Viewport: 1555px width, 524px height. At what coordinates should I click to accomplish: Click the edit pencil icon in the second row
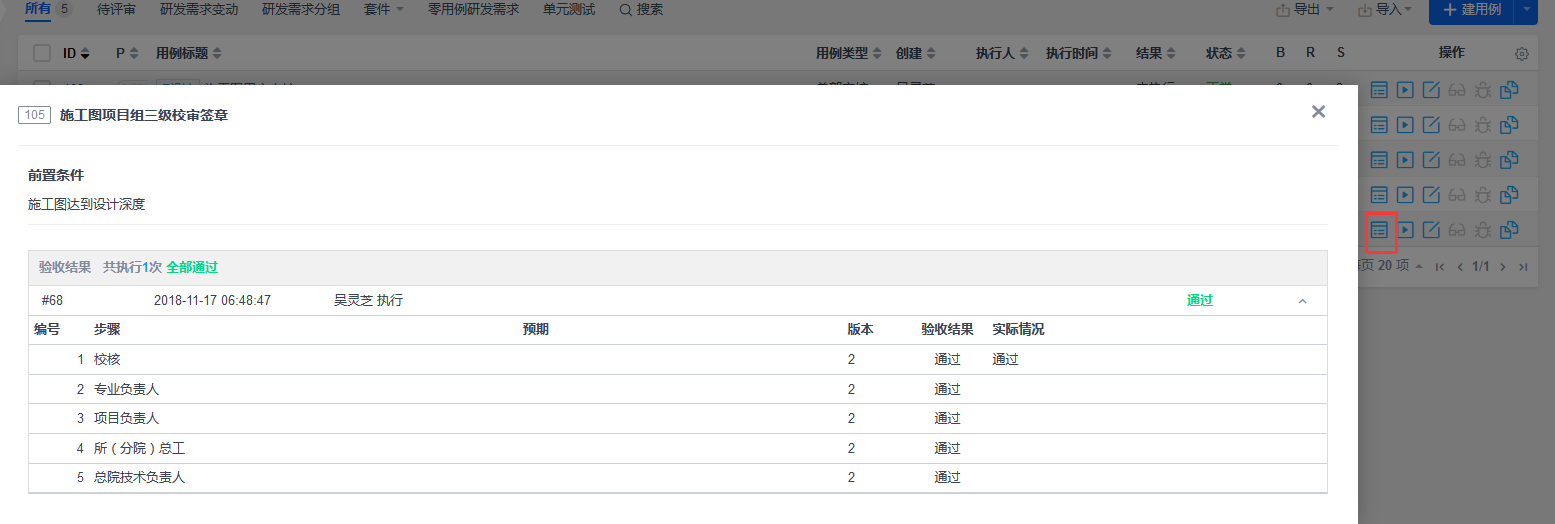[x=1431, y=125]
